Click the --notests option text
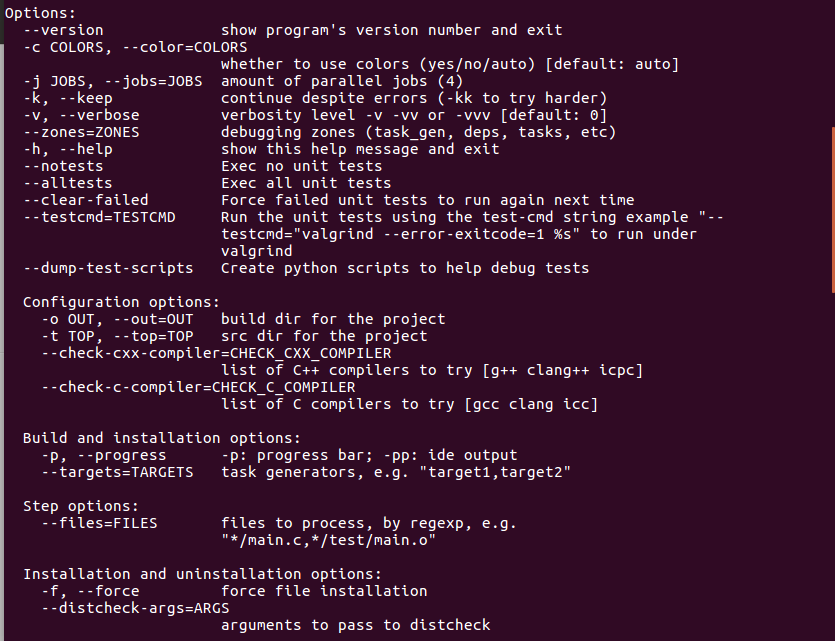 (x=63, y=166)
